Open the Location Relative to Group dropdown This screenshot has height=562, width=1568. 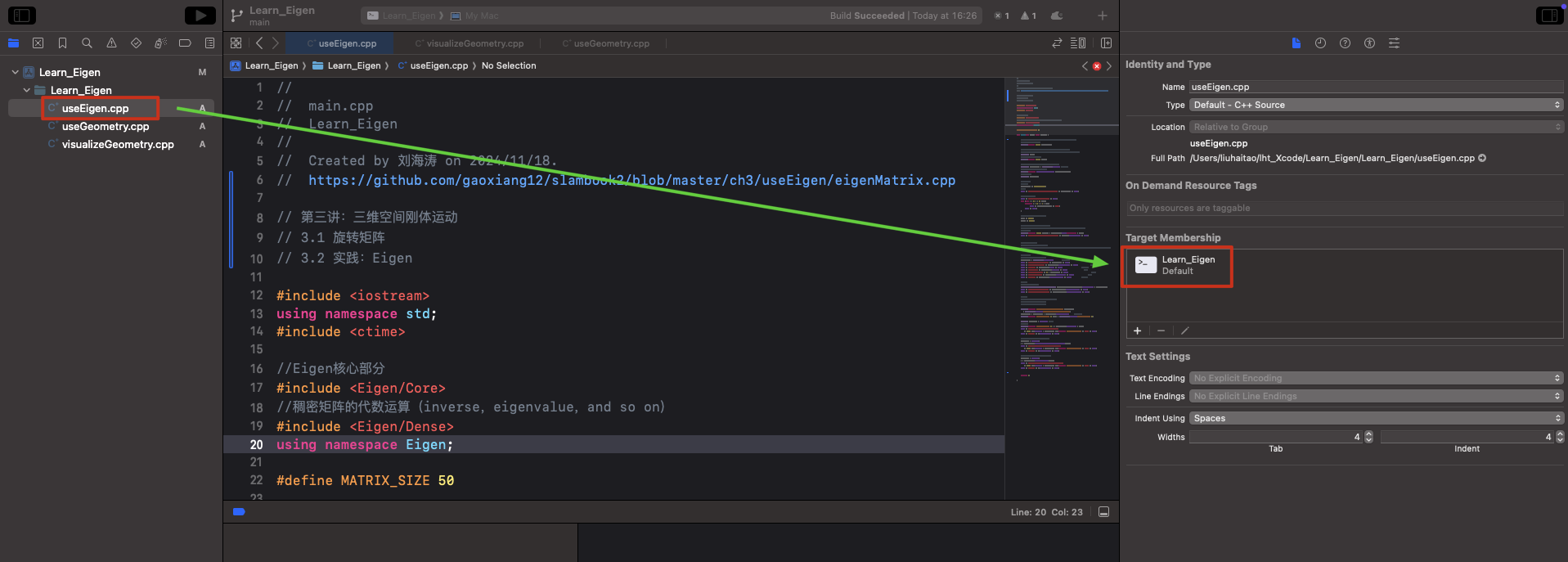(x=1377, y=127)
